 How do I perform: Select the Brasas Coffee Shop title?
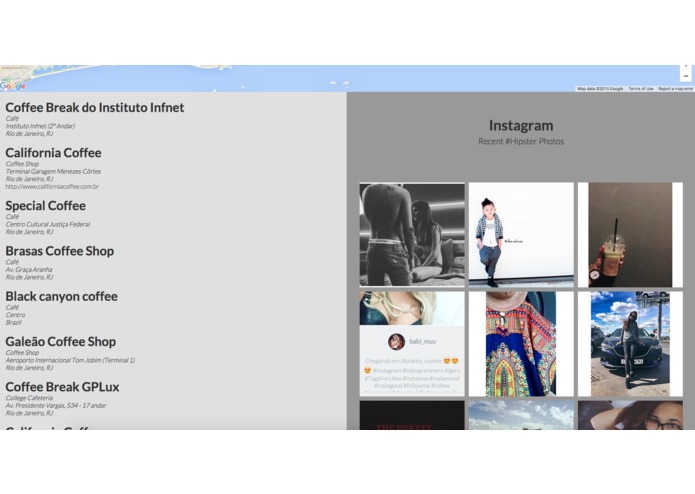tap(60, 251)
